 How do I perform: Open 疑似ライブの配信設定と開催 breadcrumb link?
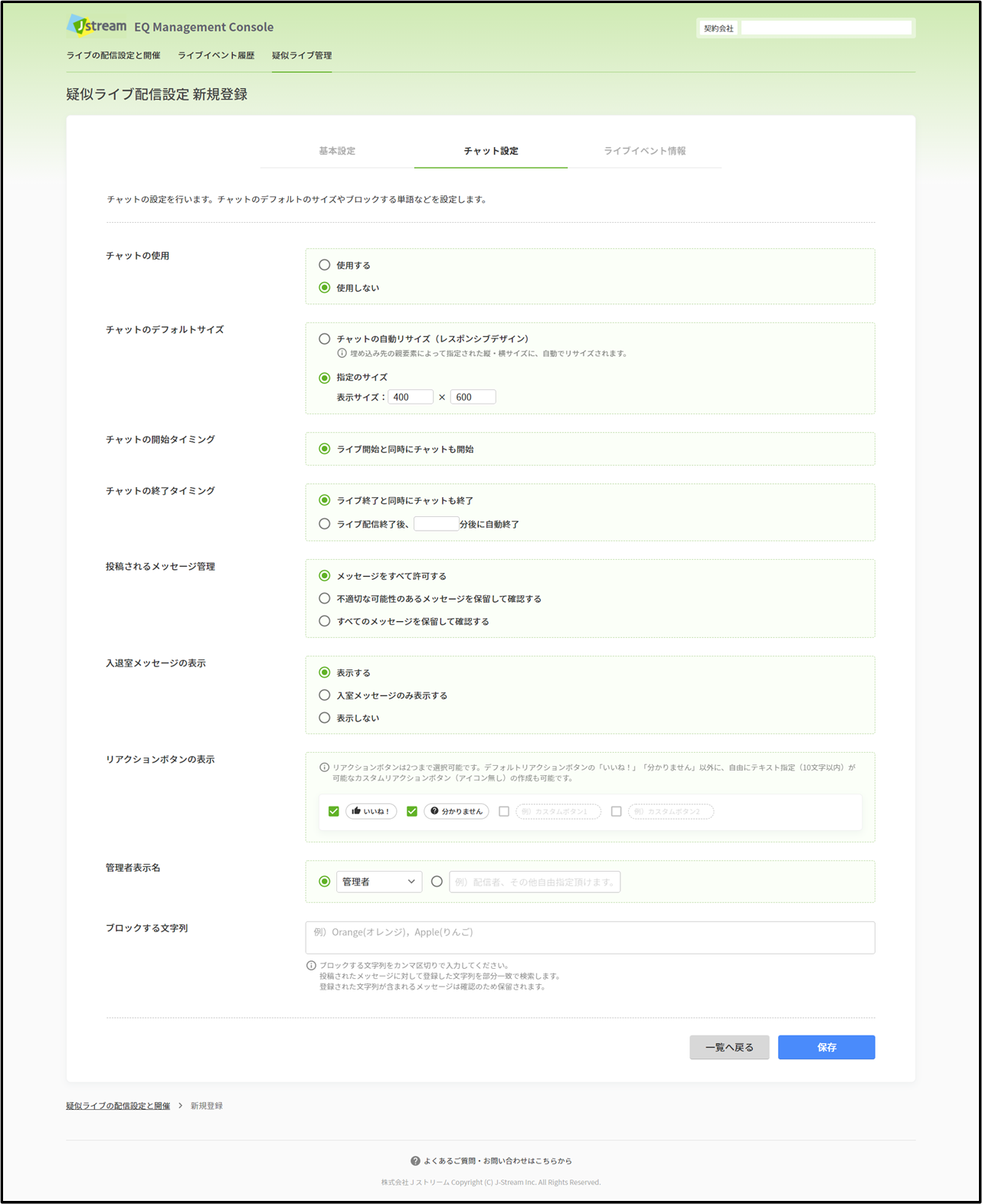[x=118, y=1106]
